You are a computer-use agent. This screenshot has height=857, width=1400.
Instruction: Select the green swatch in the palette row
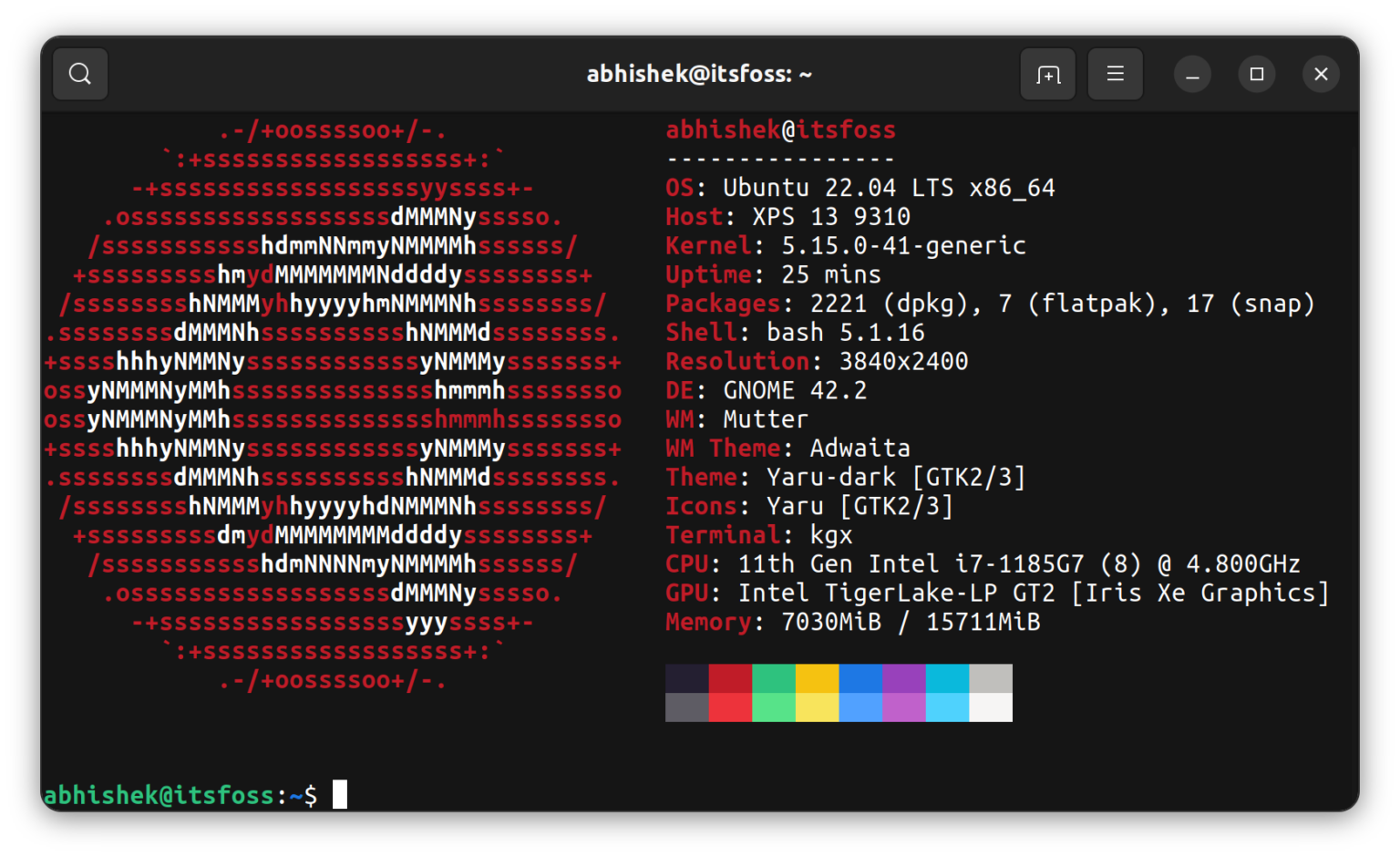tap(773, 679)
